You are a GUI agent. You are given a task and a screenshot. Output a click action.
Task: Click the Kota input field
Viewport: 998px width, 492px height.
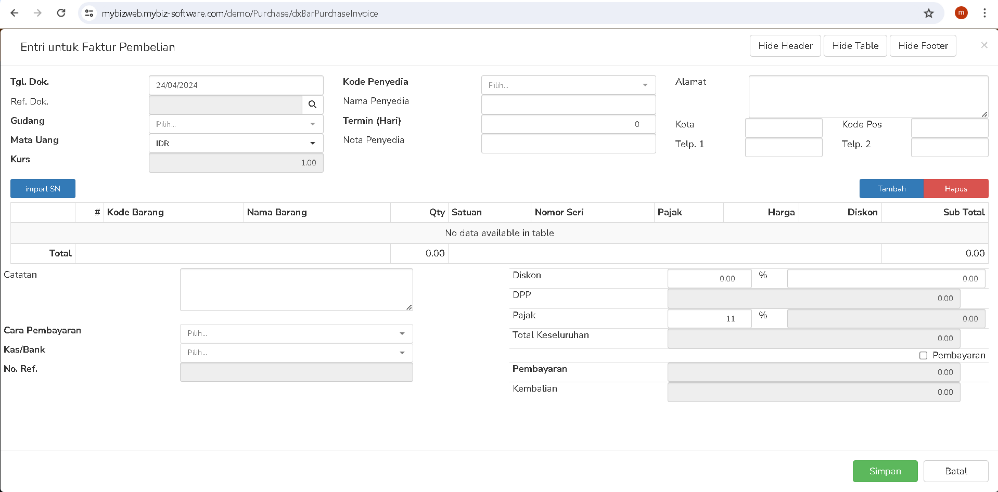pyautogui.click(x=784, y=128)
